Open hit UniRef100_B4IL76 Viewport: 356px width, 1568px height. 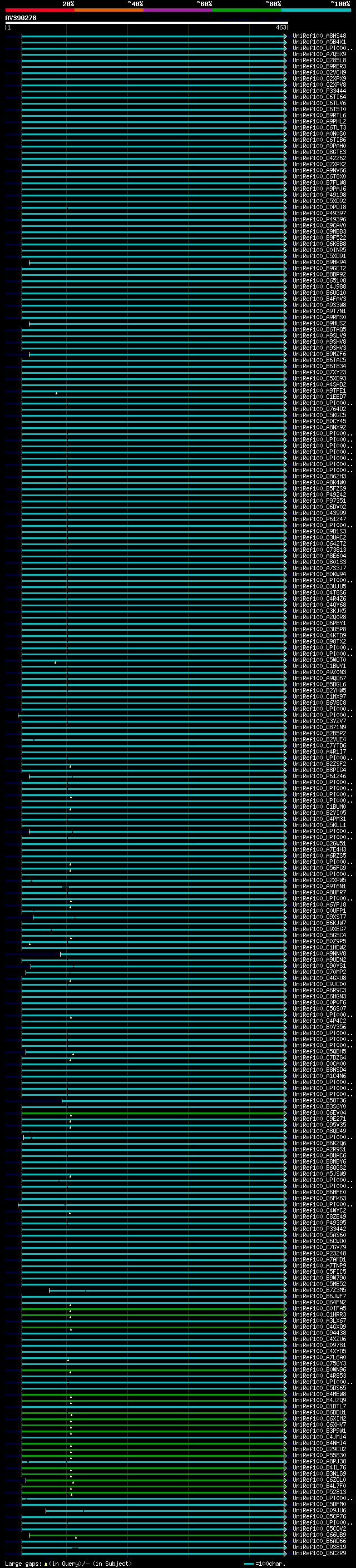(x=319, y=1467)
